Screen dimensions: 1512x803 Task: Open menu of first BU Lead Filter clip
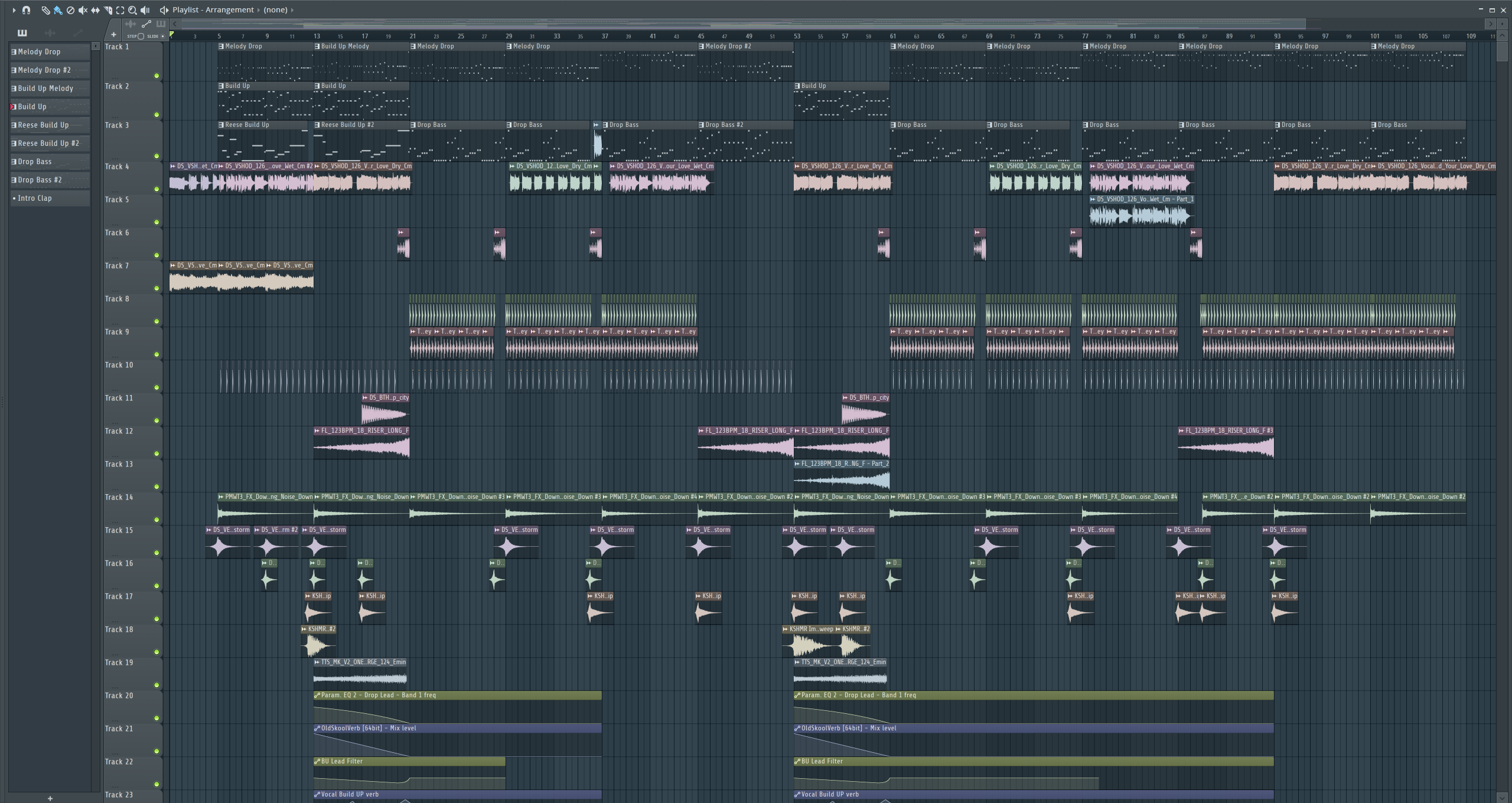coord(317,761)
